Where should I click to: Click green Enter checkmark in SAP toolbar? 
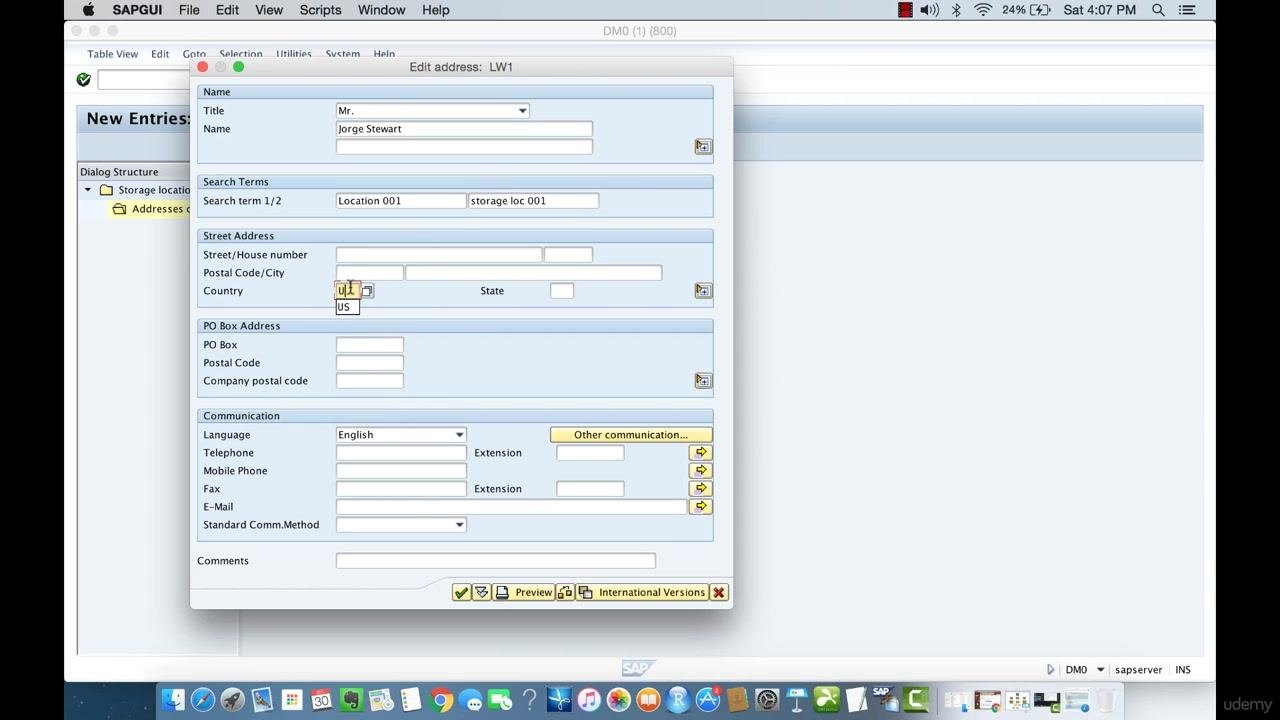pyautogui.click(x=84, y=79)
